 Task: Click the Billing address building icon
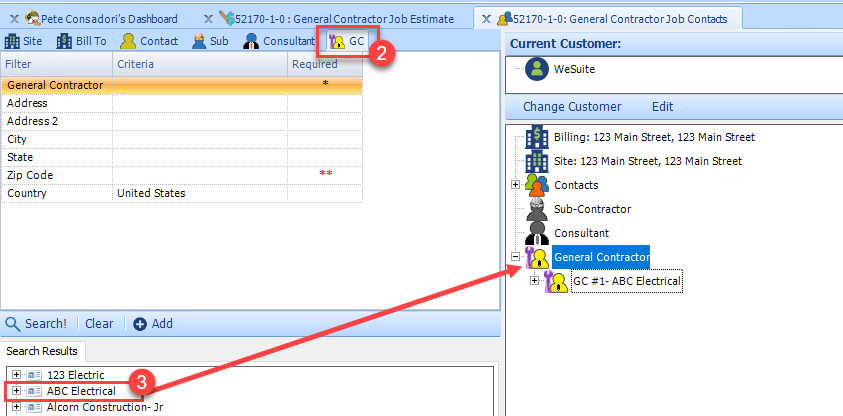click(x=536, y=137)
